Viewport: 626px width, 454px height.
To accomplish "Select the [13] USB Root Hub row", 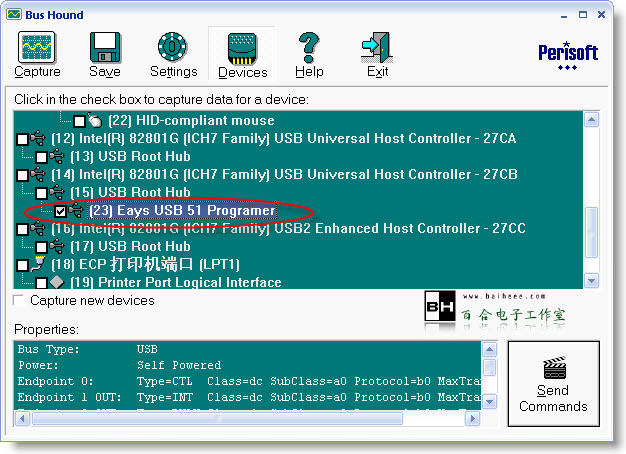I will pyautogui.click(x=130, y=156).
